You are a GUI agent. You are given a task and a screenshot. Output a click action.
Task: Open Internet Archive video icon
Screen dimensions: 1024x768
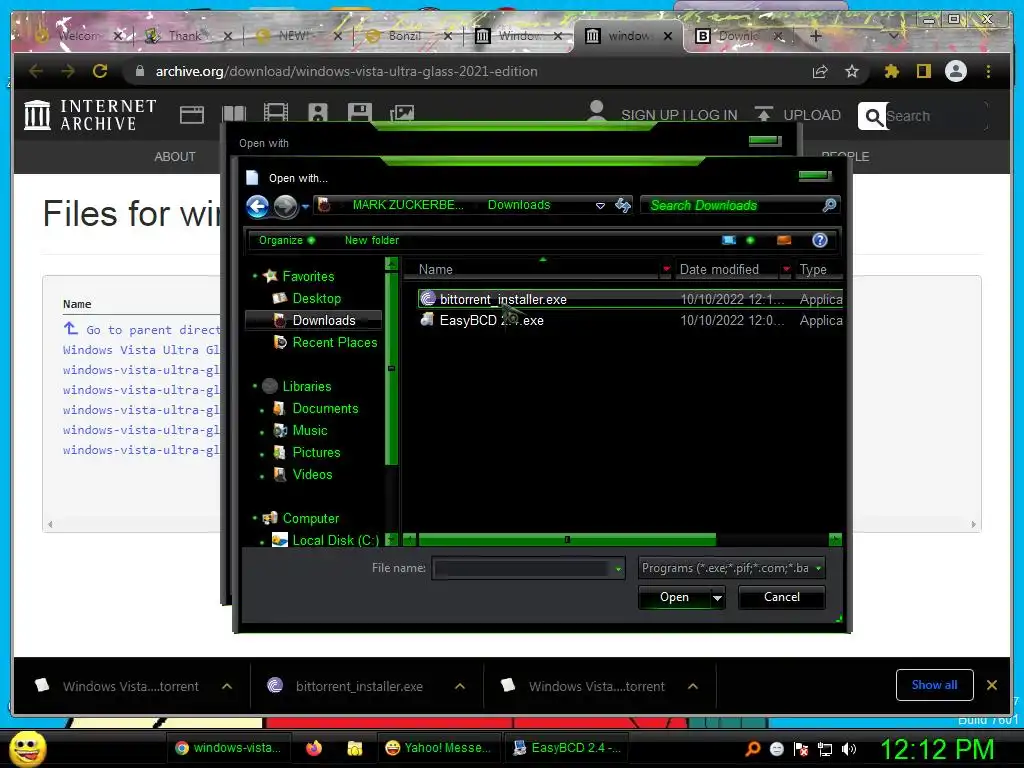click(276, 114)
